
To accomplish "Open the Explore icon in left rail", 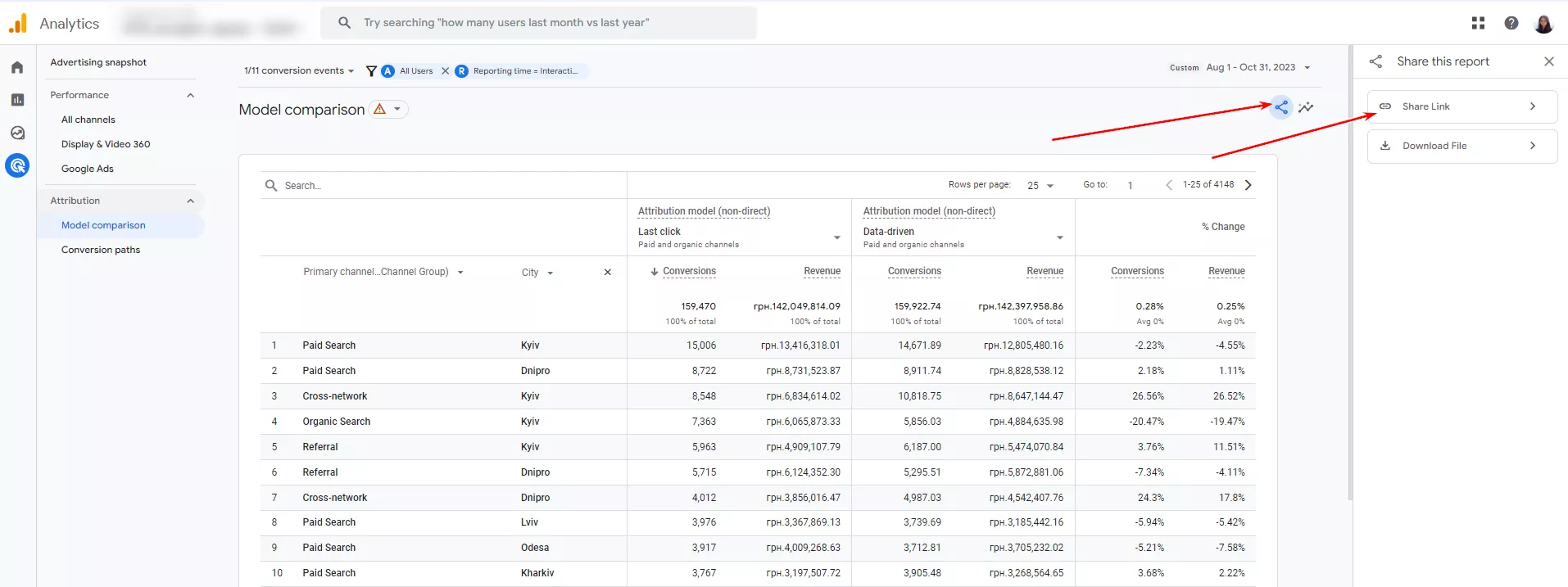I will tap(17, 133).
